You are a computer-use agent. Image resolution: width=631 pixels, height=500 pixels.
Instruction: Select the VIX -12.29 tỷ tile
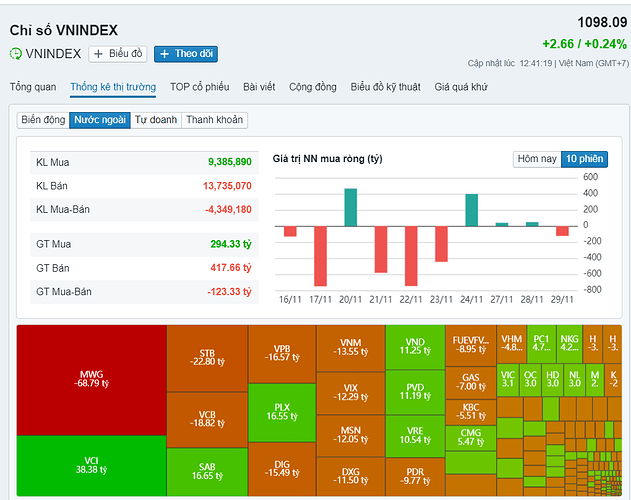(351, 394)
